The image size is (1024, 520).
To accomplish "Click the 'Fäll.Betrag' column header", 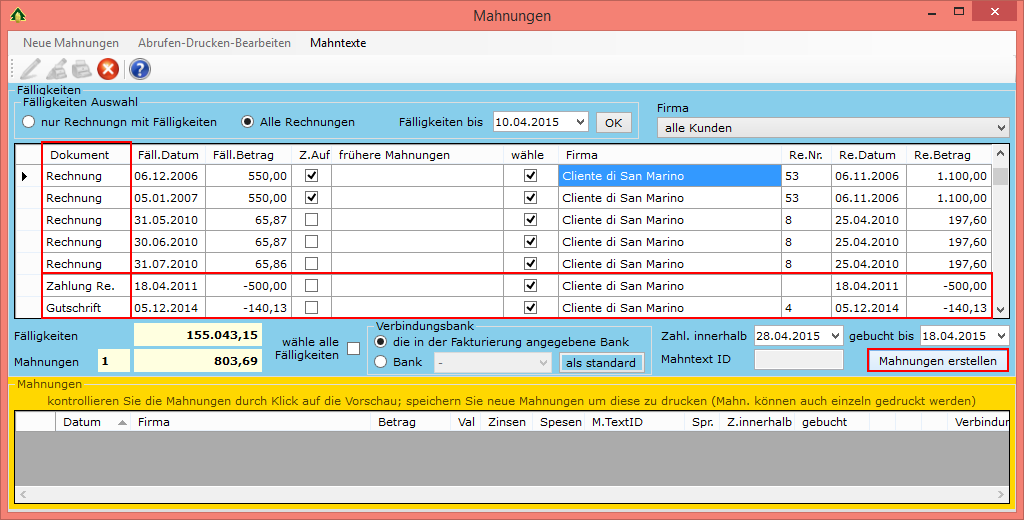I will 248,155.
